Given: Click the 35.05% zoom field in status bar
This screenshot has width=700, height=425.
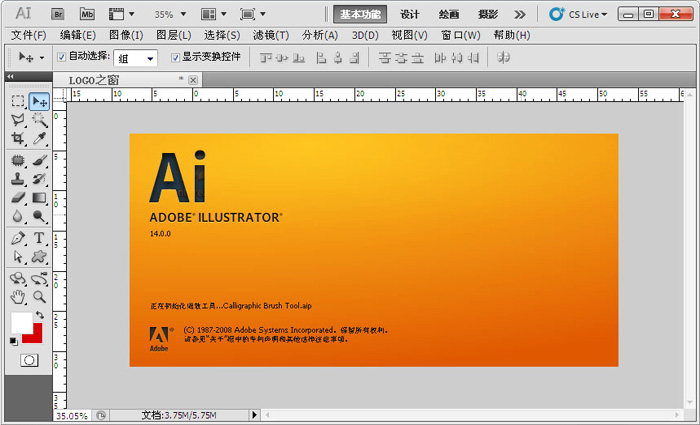Looking at the screenshot, I should point(72,415).
